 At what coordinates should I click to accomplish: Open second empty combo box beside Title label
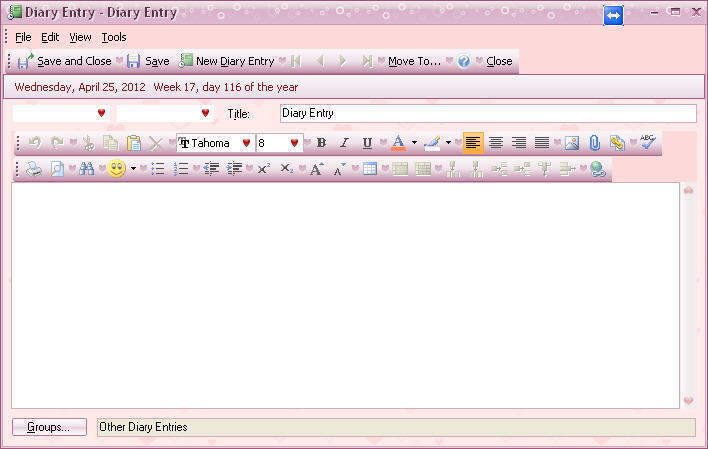pyautogui.click(x=165, y=113)
